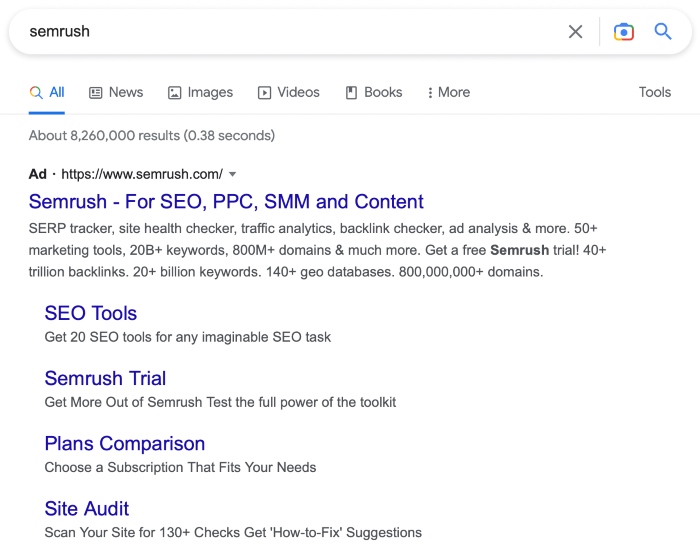Click 'Choose a Subscription That Fits Your Needs' text
Screen dimensions: 700x552
tap(180, 468)
